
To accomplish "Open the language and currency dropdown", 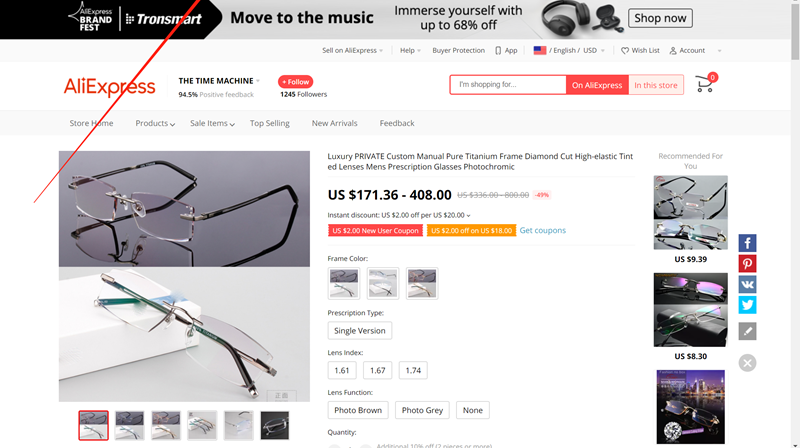I will pos(569,51).
